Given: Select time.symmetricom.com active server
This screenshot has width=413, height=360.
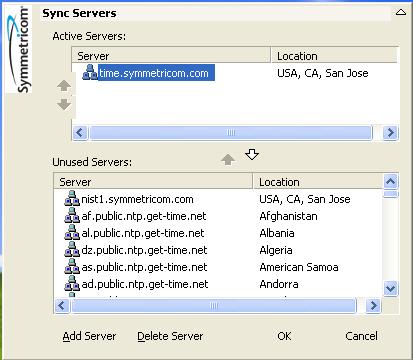Looking at the screenshot, I should pyautogui.click(x=156, y=73).
